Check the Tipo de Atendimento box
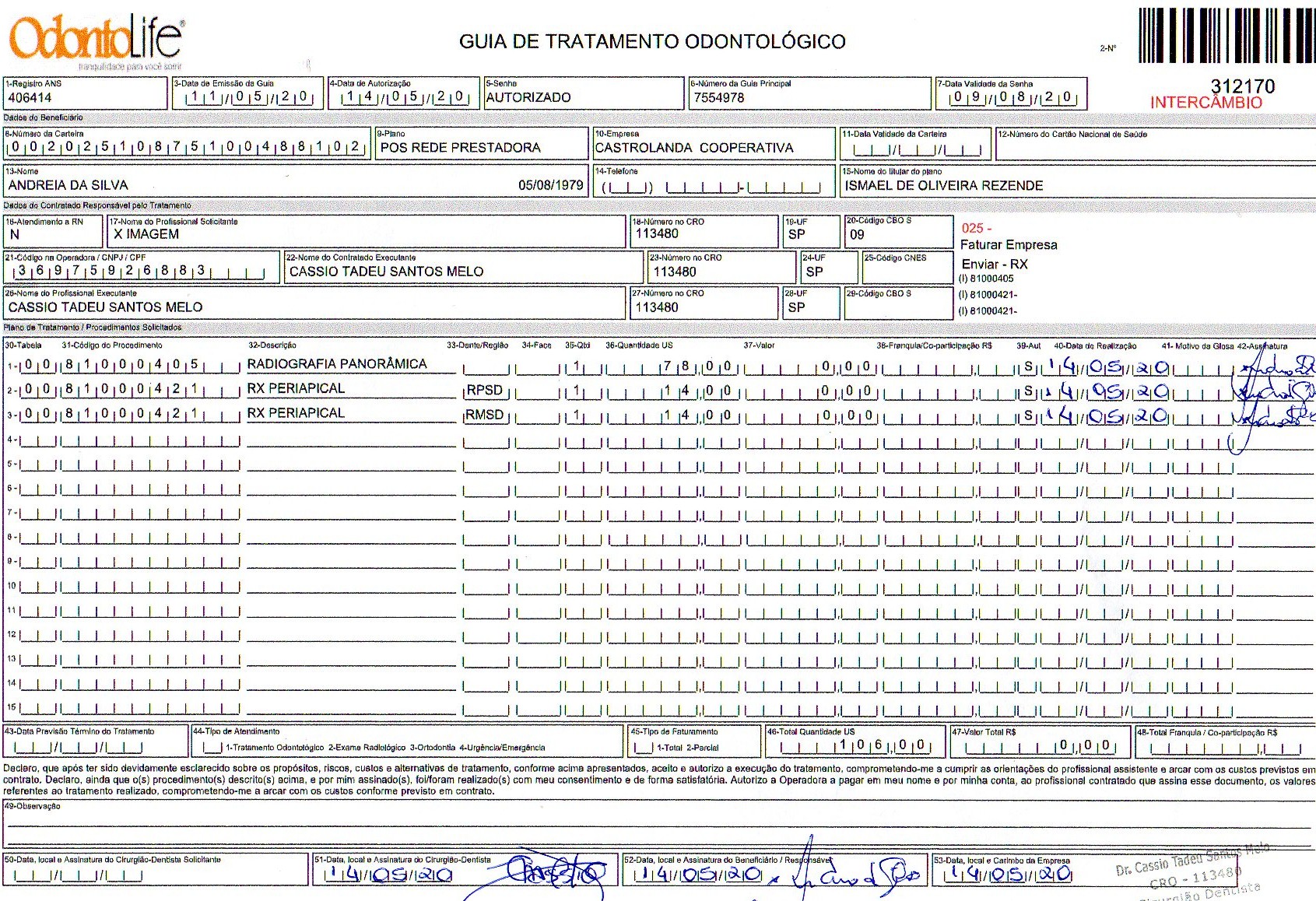The width and height of the screenshot is (1316, 901). point(212,748)
